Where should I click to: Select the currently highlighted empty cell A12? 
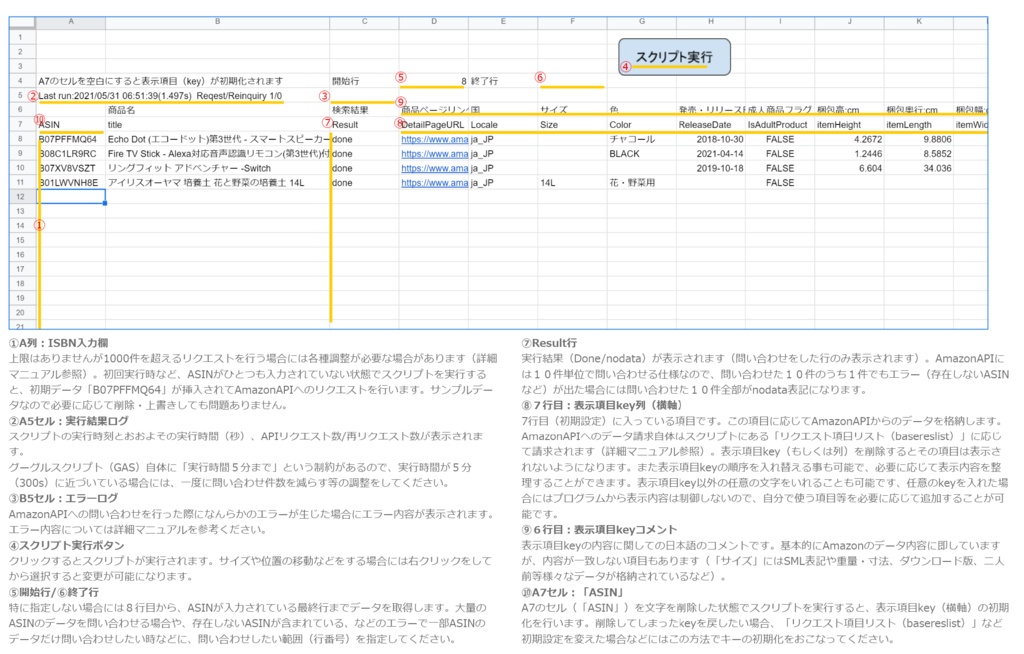click(x=70, y=197)
